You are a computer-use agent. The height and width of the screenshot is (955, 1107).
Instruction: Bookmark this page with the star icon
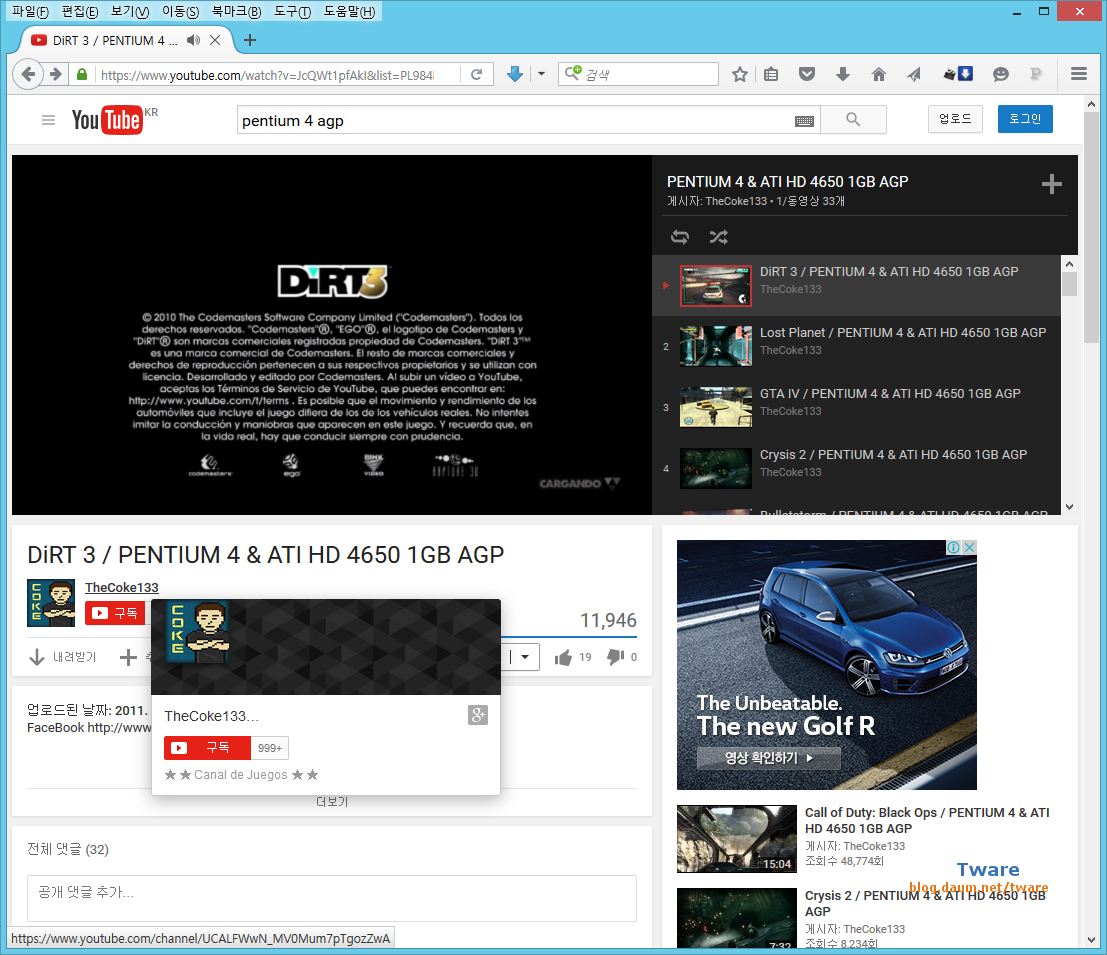[739, 74]
